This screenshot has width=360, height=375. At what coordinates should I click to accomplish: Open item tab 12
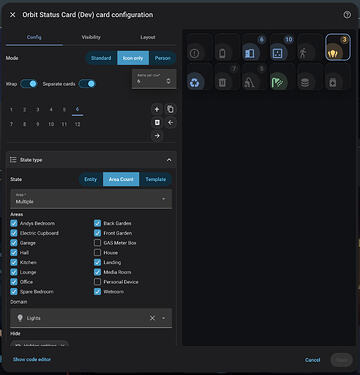pyautogui.click(x=77, y=124)
